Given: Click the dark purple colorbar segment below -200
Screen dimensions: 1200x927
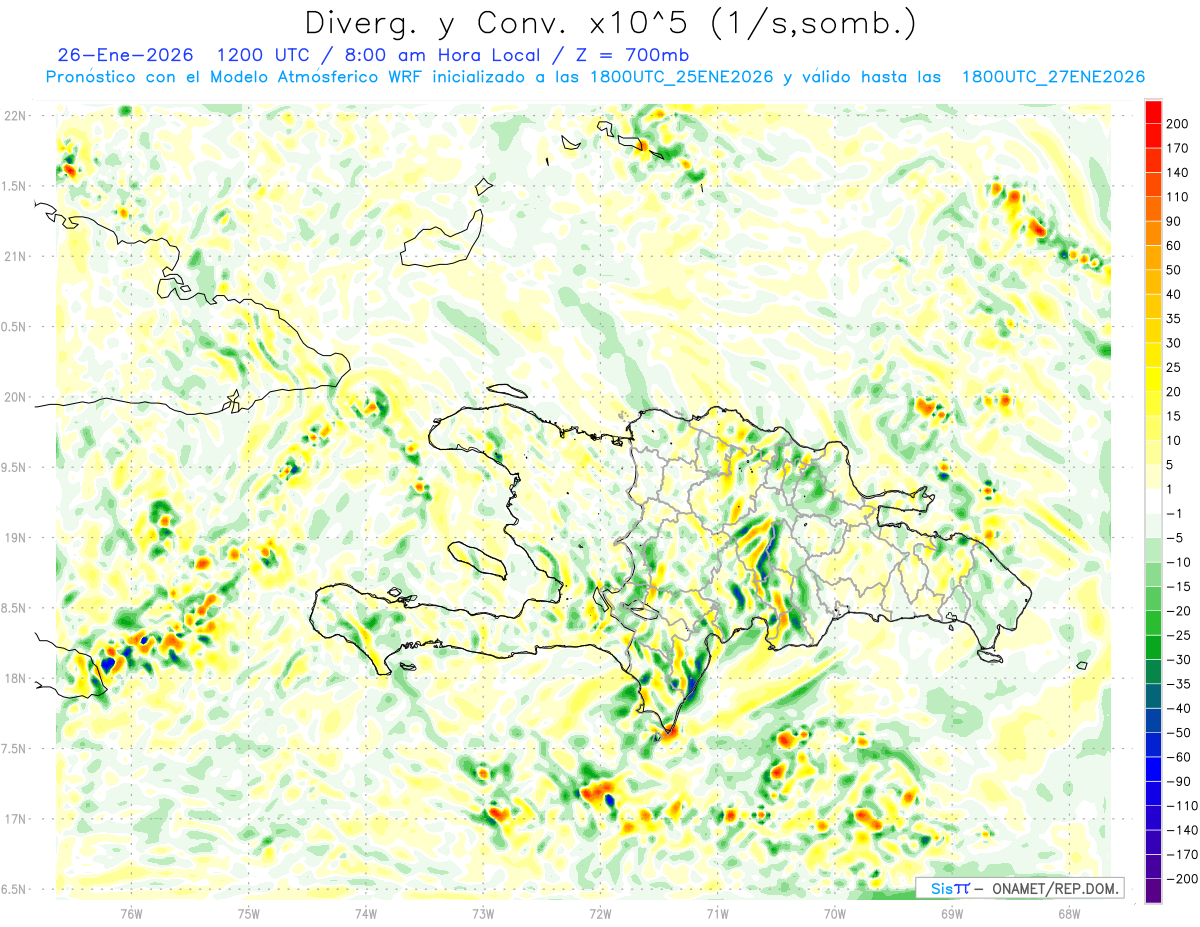Looking at the screenshot, I should pos(1153,890).
